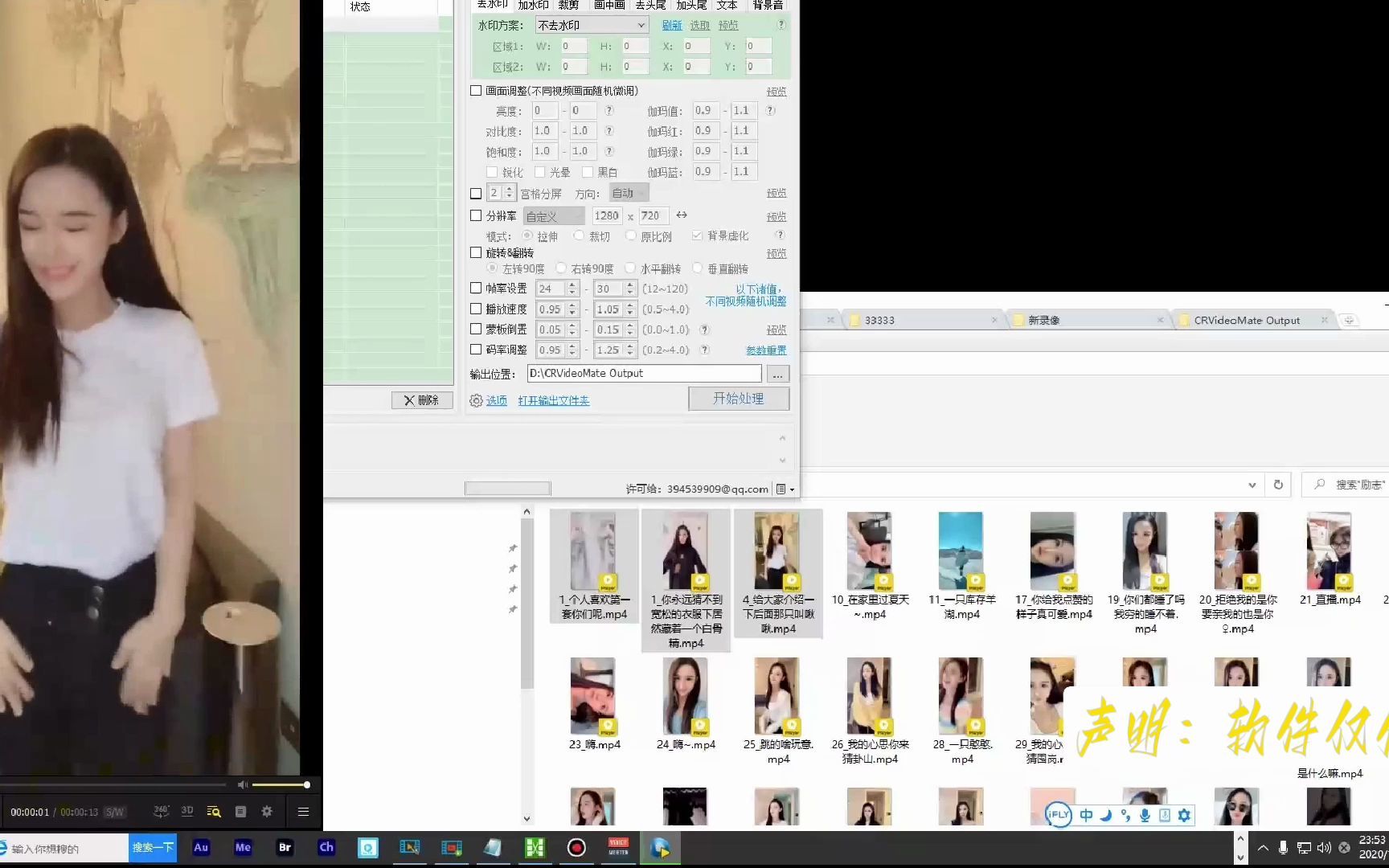The image size is (1389, 868).
Task: Step the playback speed 1.05 spinner
Action: [630, 309]
